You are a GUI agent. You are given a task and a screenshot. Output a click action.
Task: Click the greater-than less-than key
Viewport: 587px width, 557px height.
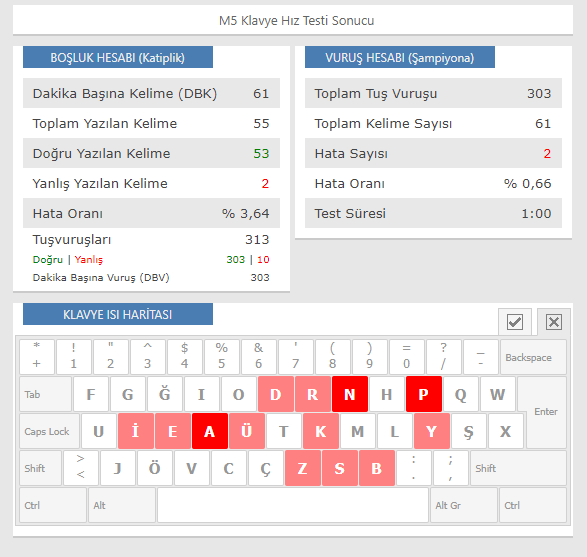pos(81,468)
